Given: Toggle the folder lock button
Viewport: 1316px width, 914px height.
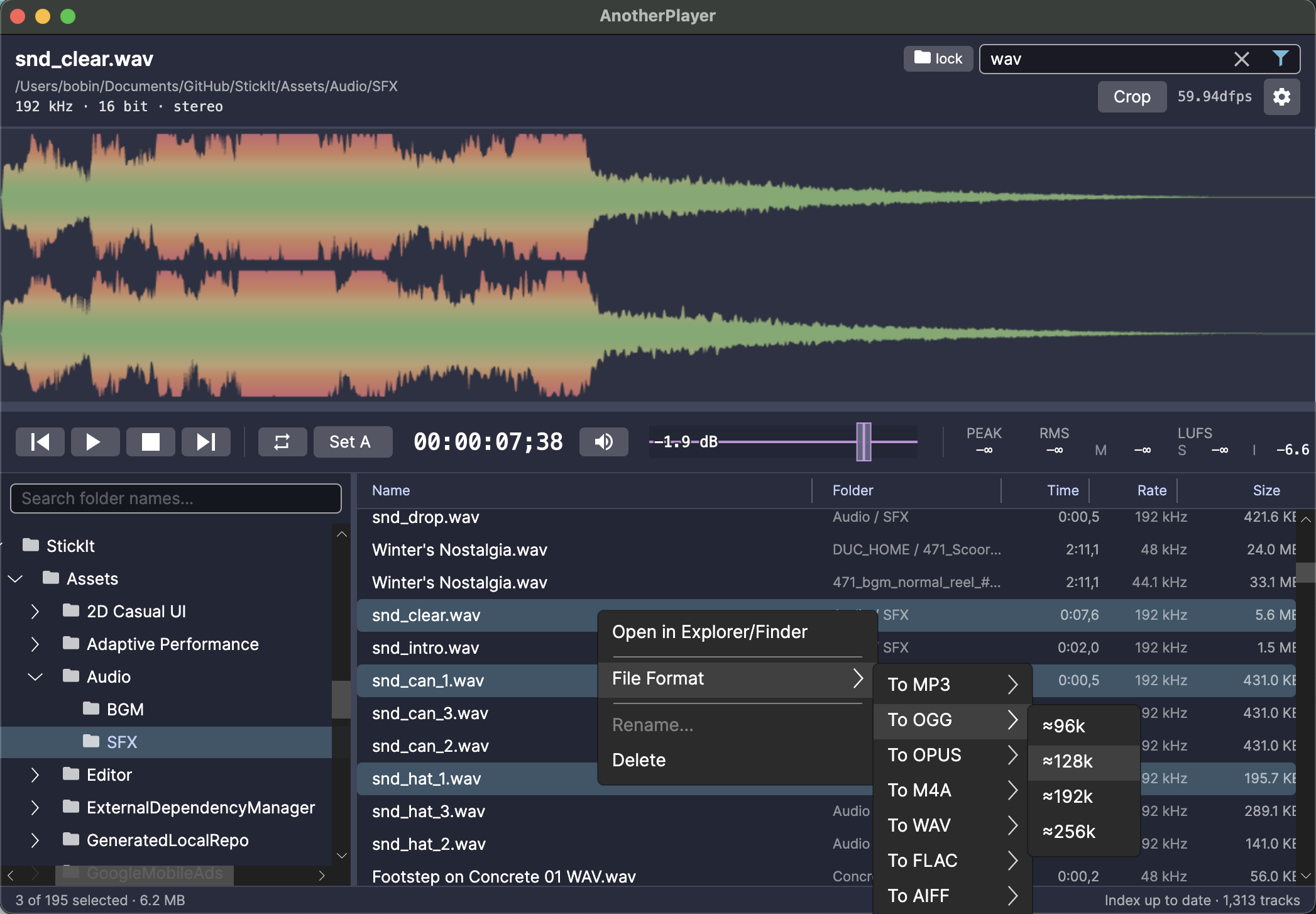Looking at the screenshot, I should point(938,58).
